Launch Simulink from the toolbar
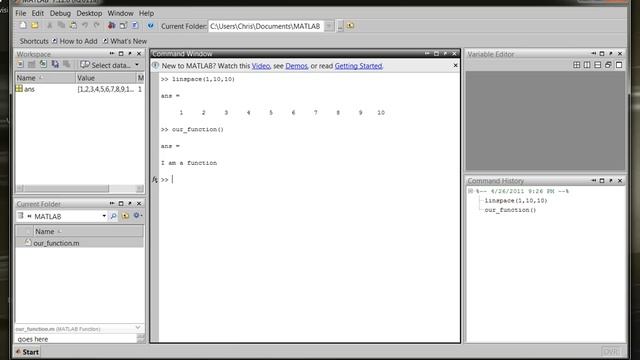640x360 pixels. point(111,26)
